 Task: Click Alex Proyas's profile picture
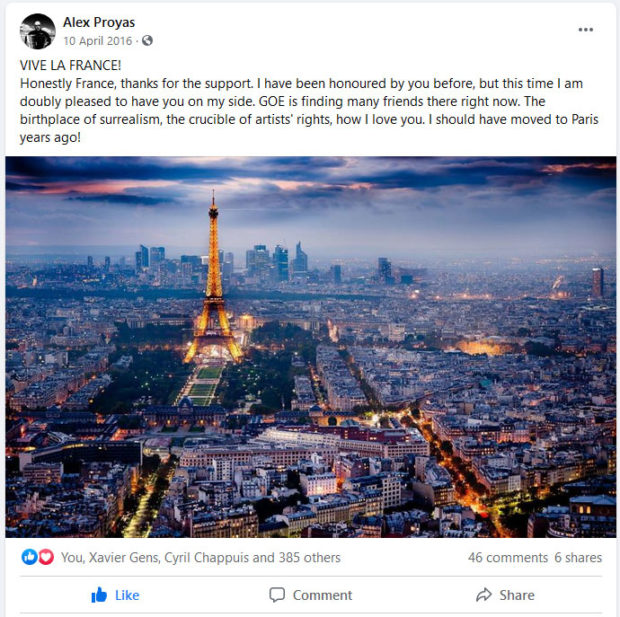coord(38,31)
